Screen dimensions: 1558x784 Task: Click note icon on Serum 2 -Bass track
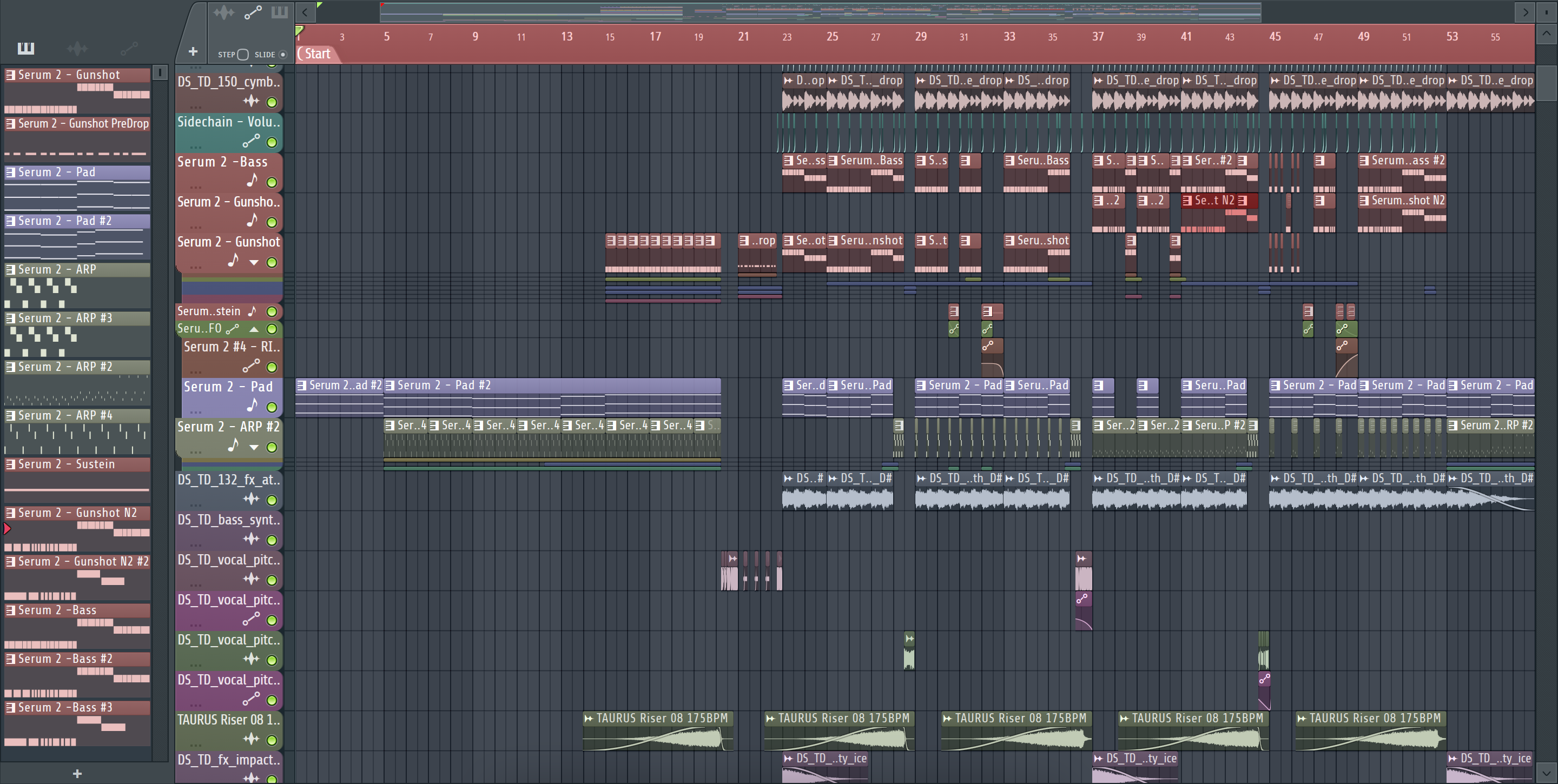pos(252,180)
